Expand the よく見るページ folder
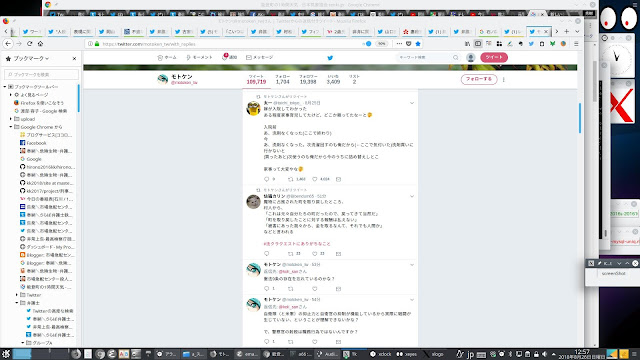Image resolution: width=640 pixels, height=360 pixels. click(x=11, y=95)
